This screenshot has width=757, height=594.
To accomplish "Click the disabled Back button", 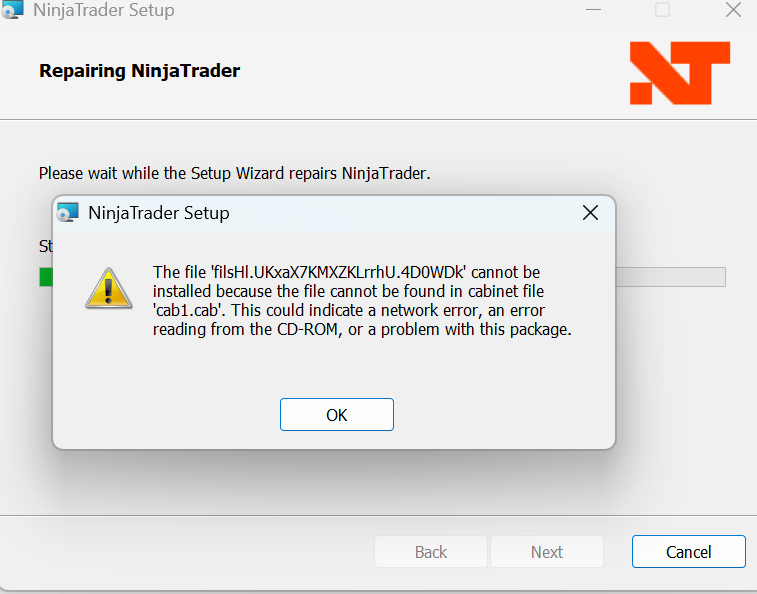I will [431, 552].
